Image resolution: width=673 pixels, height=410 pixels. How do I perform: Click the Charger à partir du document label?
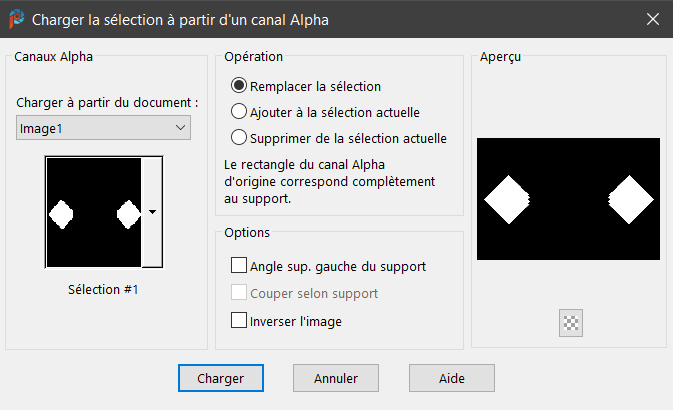pyautogui.click(x=107, y=103)
